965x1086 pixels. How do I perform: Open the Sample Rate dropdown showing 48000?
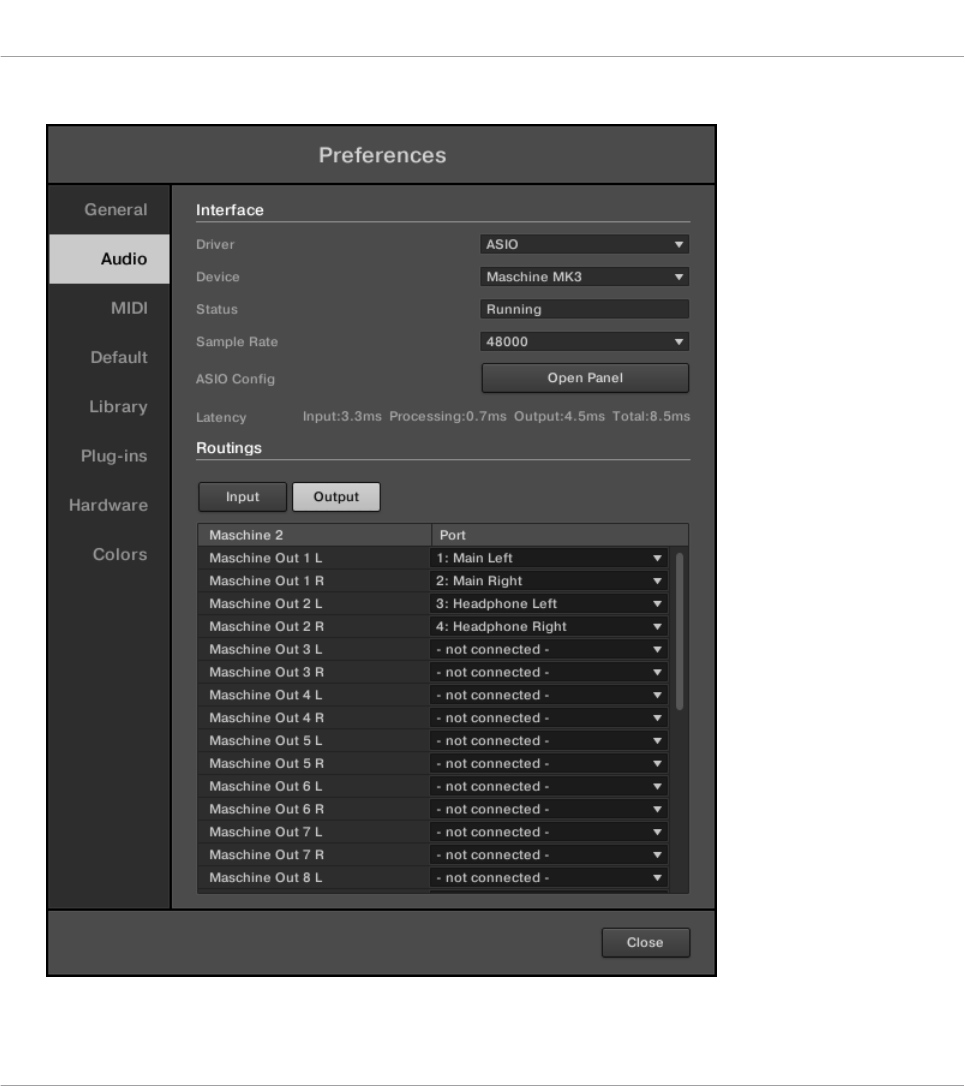585,341
